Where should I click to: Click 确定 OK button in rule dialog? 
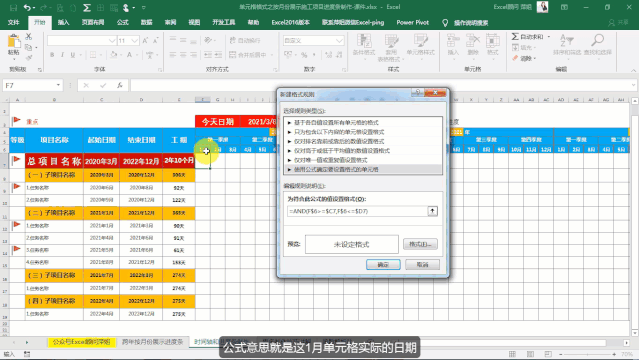[x=383, y=265]
